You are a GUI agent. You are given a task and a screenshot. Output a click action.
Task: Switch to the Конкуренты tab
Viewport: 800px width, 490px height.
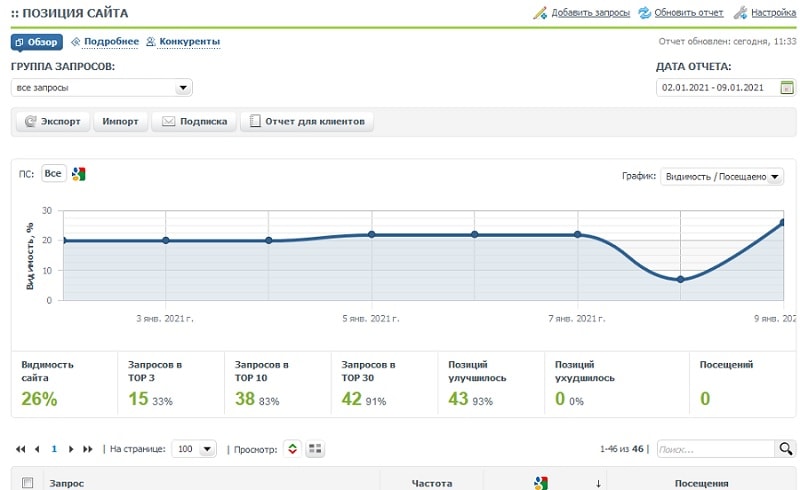click(x=184, y=42)
